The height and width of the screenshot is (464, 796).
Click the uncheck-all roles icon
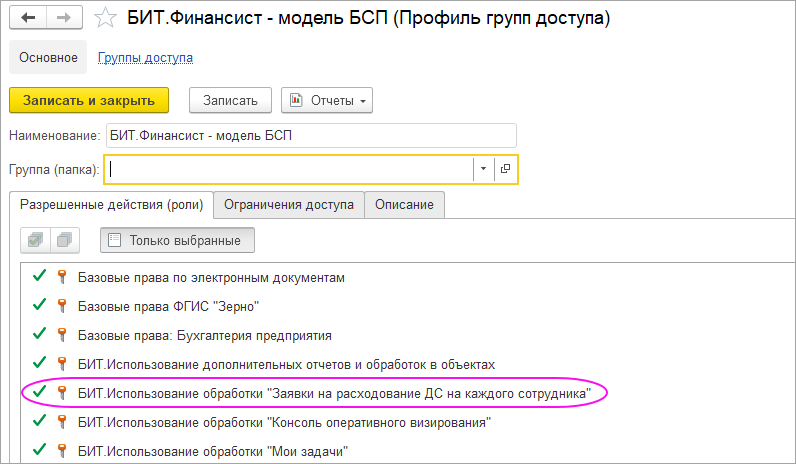click(65, 240)
